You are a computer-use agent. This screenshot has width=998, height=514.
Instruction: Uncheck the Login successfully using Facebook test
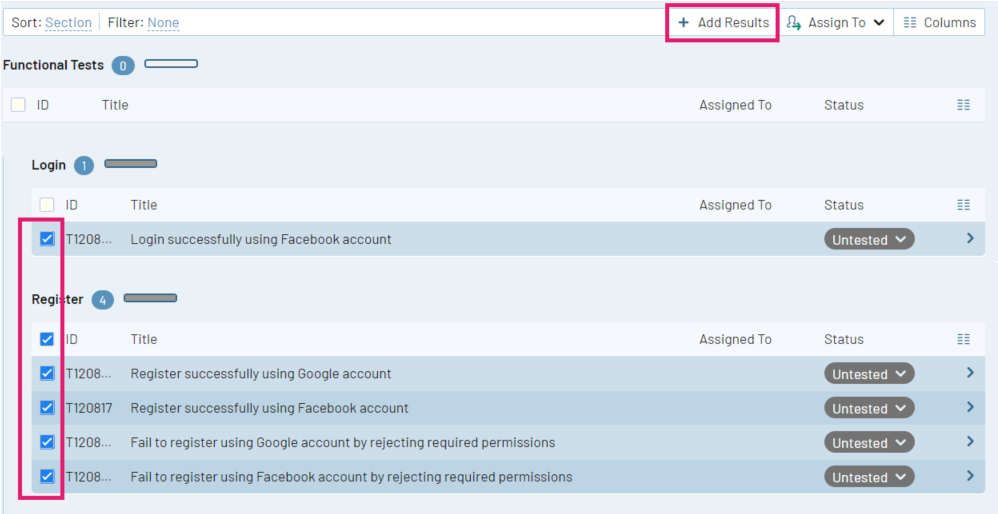click(47, 239)
